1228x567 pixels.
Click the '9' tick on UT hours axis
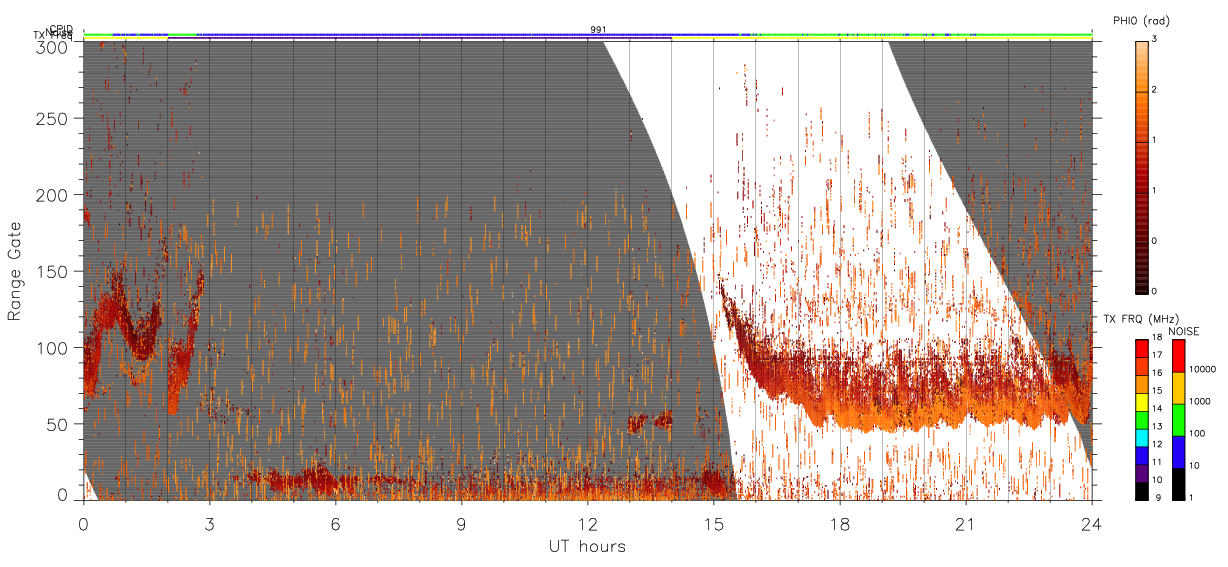(462, 524)
